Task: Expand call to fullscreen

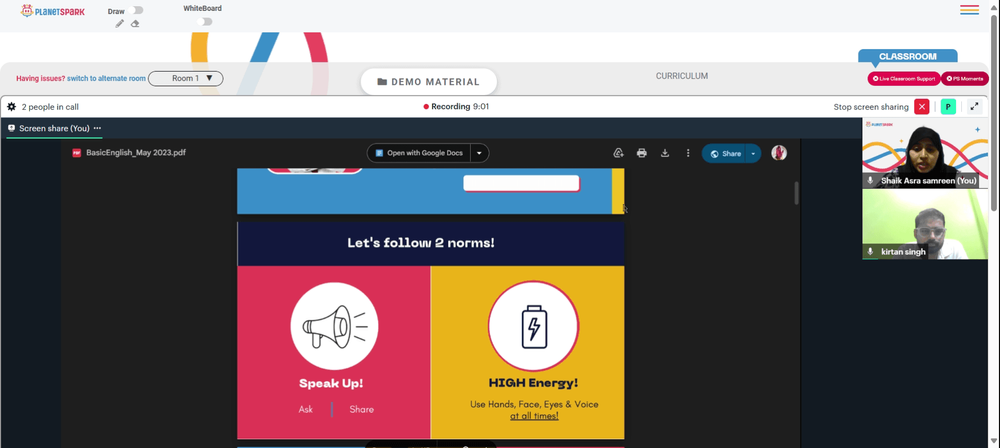Action: [x=974, y=107]
